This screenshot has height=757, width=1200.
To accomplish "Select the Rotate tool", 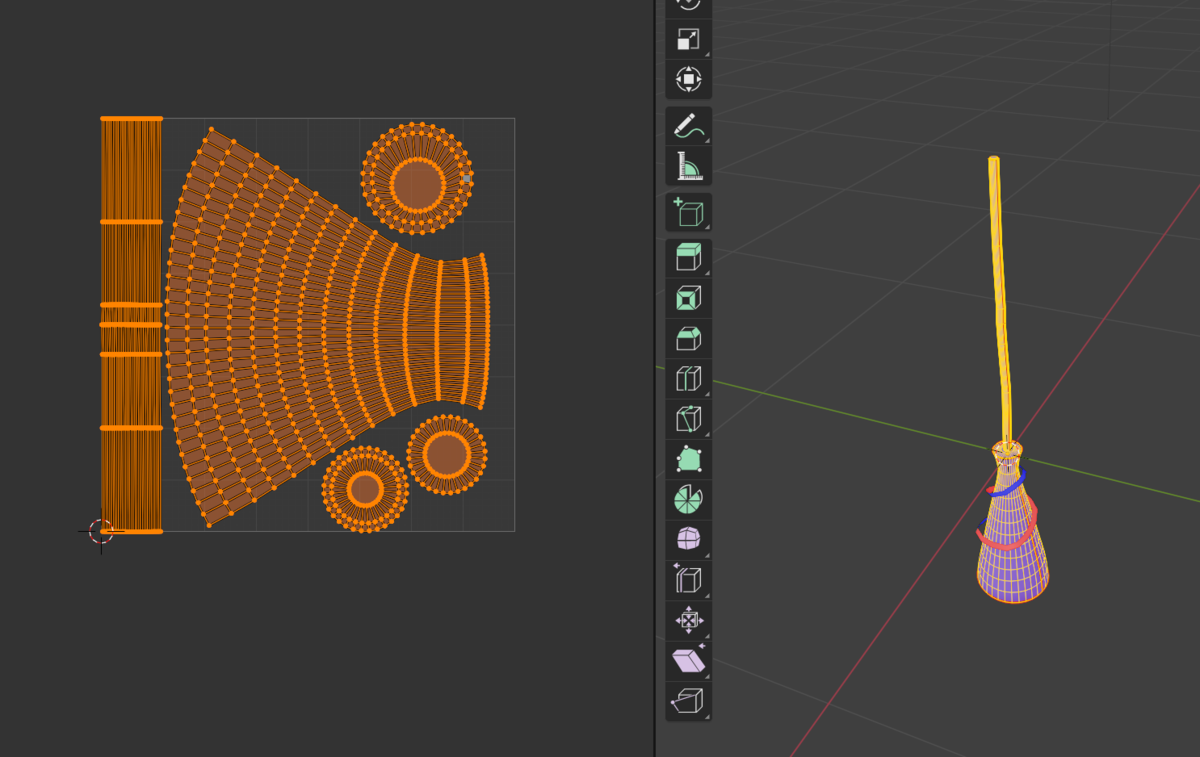I will pyautogui.click(x=686, y=6).
